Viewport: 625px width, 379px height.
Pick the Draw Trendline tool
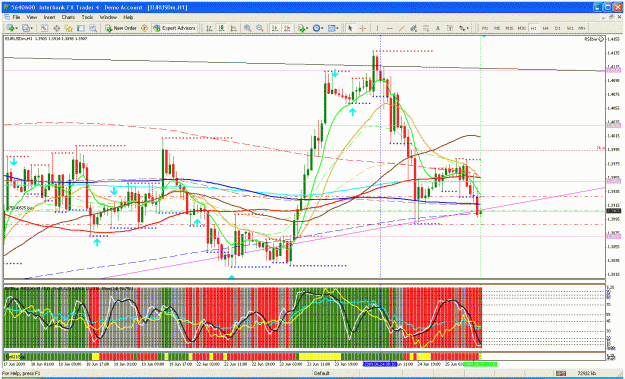[402, 28]
